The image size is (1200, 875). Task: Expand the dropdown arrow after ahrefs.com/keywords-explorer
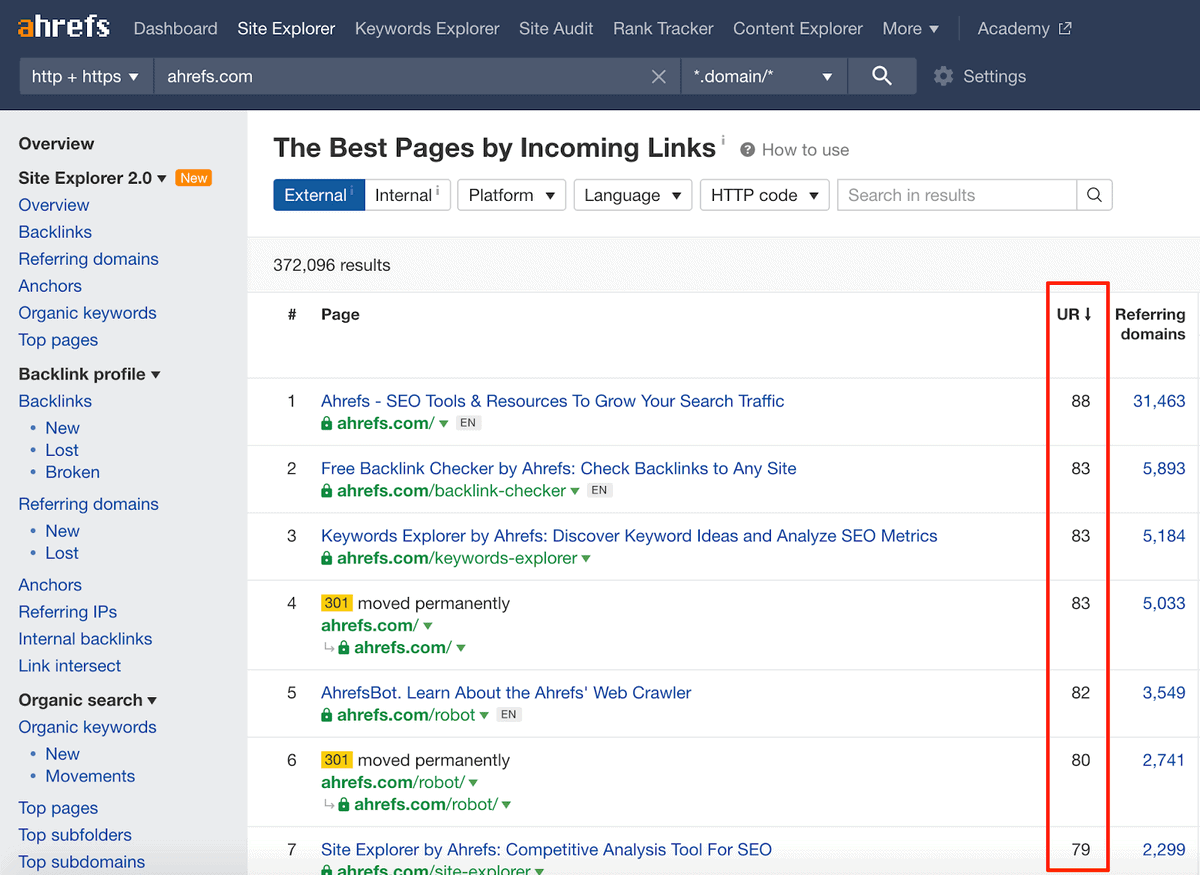pyautogui.click(x=586, y=559)
